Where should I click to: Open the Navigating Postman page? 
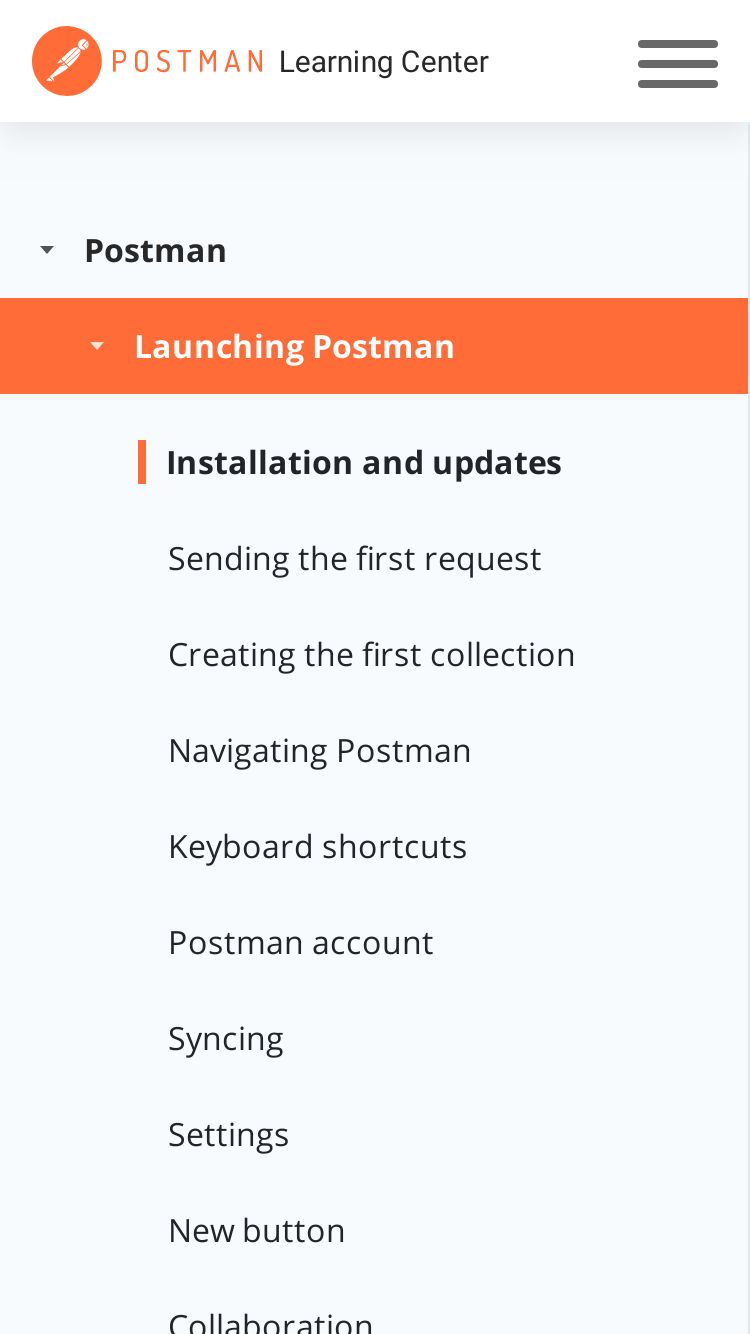pos(320,750)
